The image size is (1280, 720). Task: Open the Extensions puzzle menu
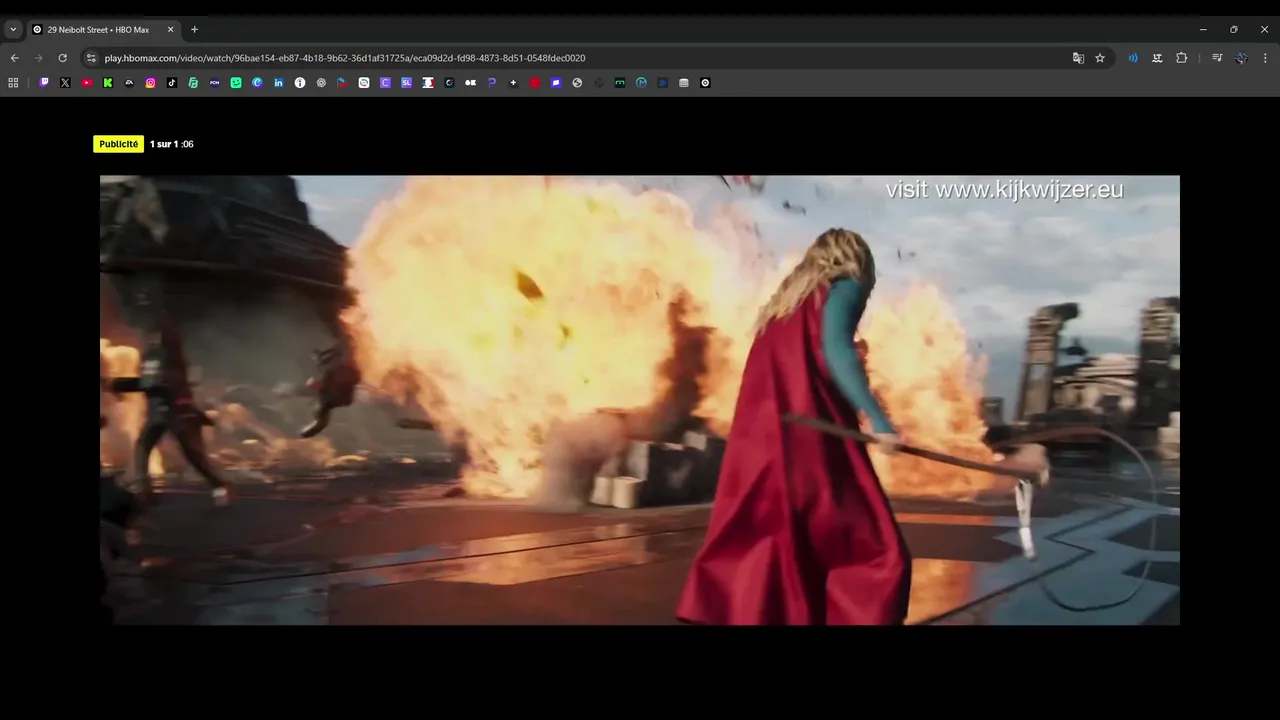(1181, 58)
